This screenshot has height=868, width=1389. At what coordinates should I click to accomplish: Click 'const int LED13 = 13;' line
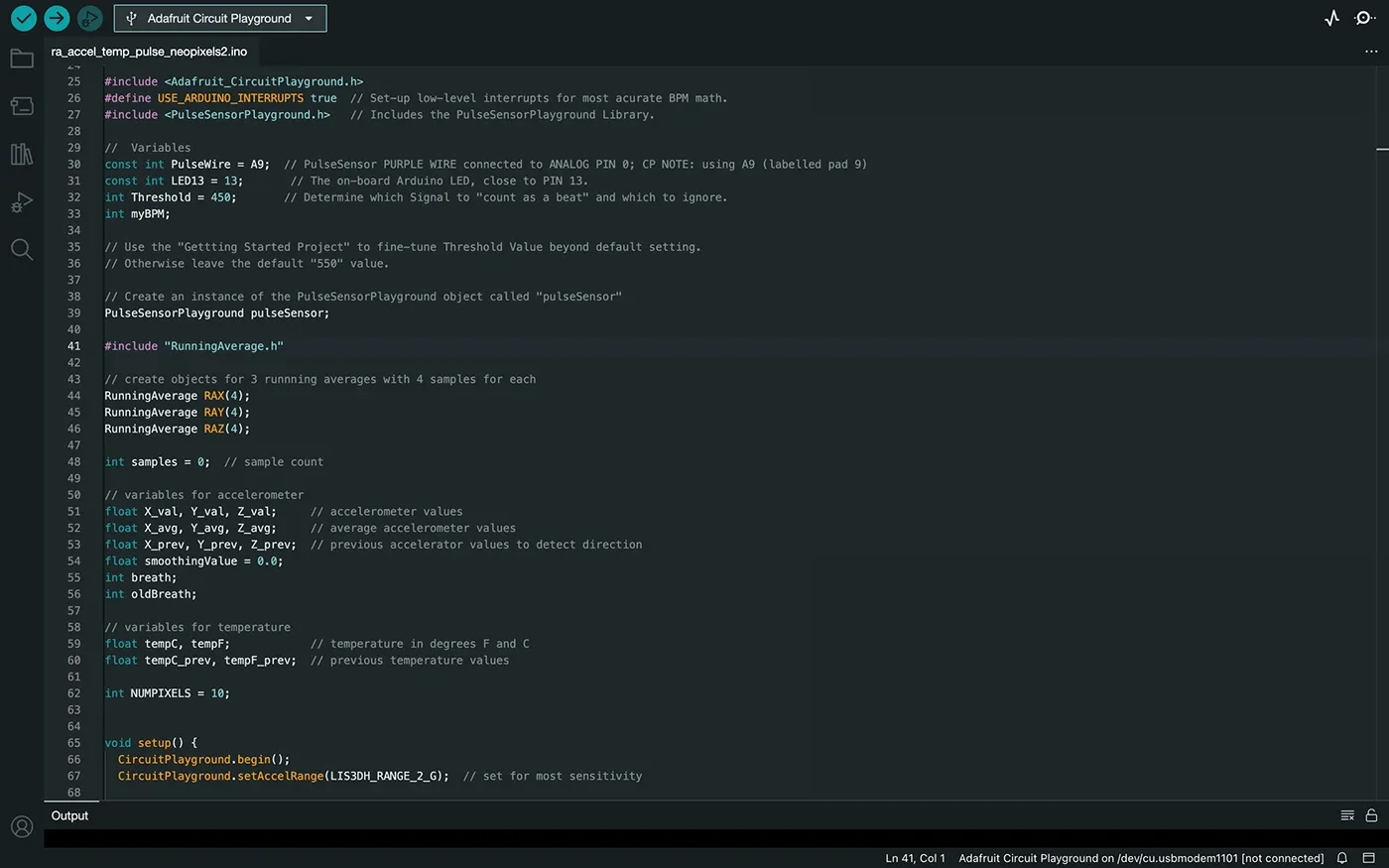click(x=174, y=181)
